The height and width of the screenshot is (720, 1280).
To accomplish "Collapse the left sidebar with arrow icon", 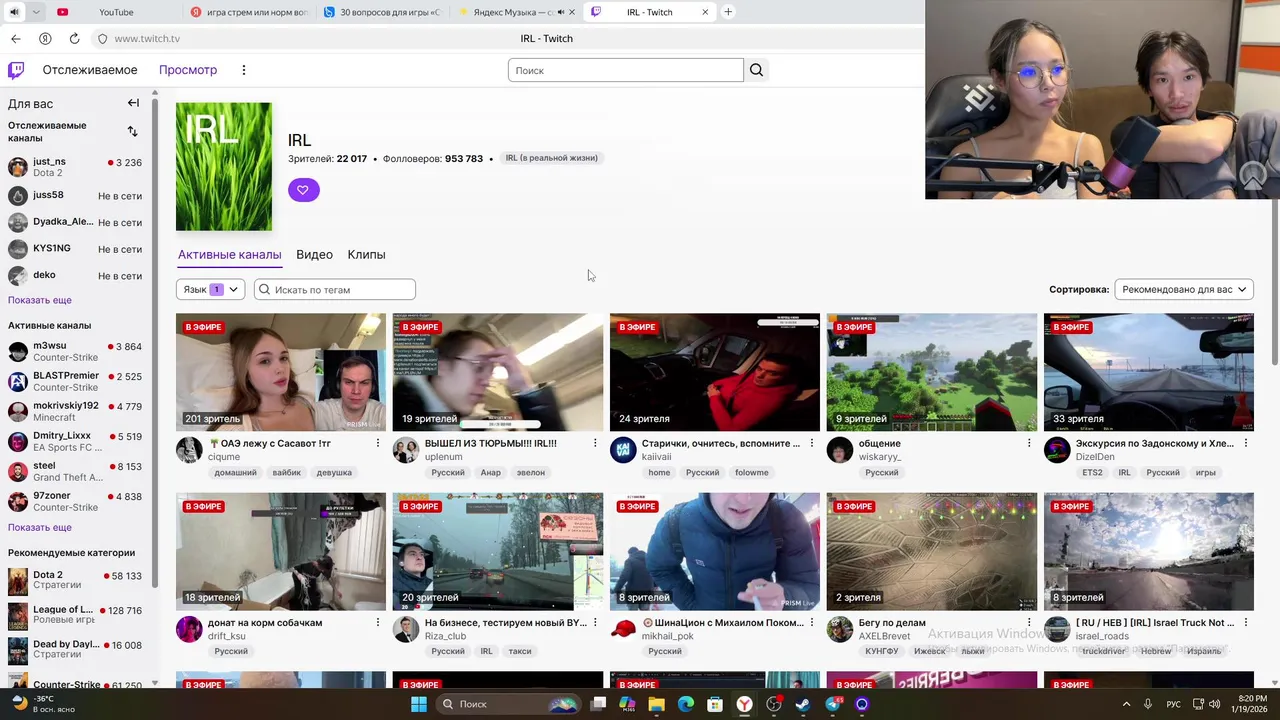I will point(133,103).
